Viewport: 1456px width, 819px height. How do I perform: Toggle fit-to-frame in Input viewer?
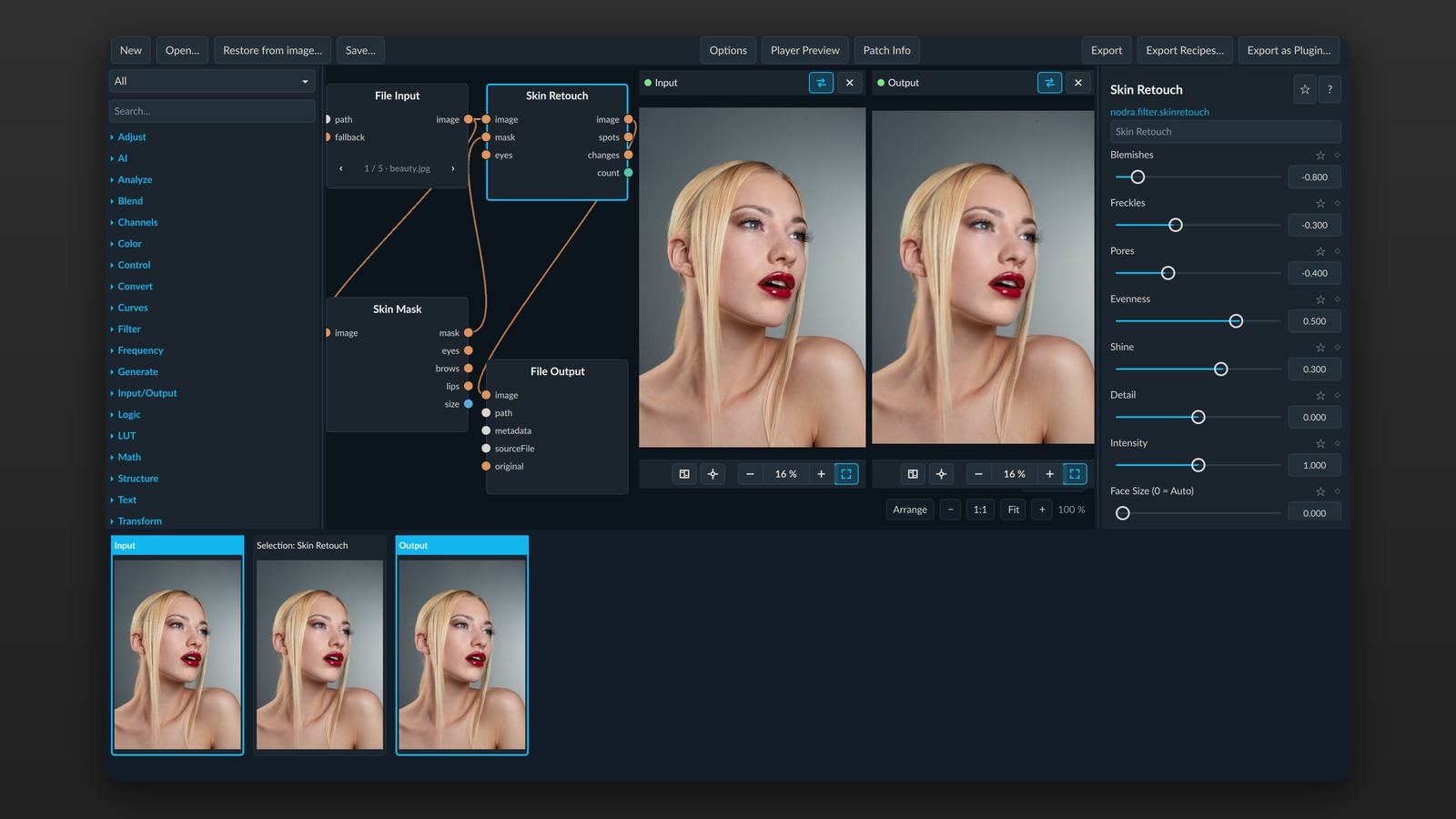846,474
